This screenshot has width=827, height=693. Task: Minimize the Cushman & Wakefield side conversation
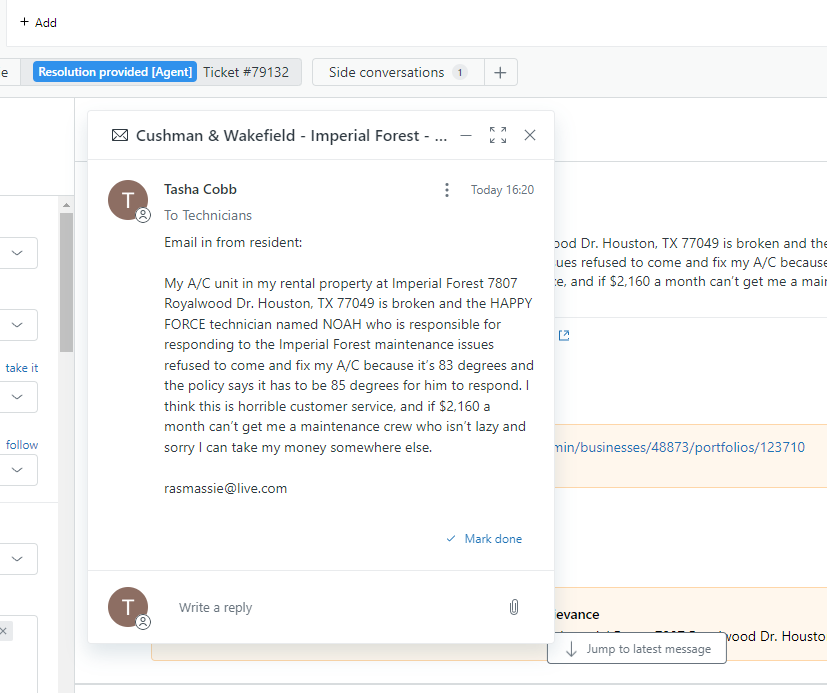(466, 135)
